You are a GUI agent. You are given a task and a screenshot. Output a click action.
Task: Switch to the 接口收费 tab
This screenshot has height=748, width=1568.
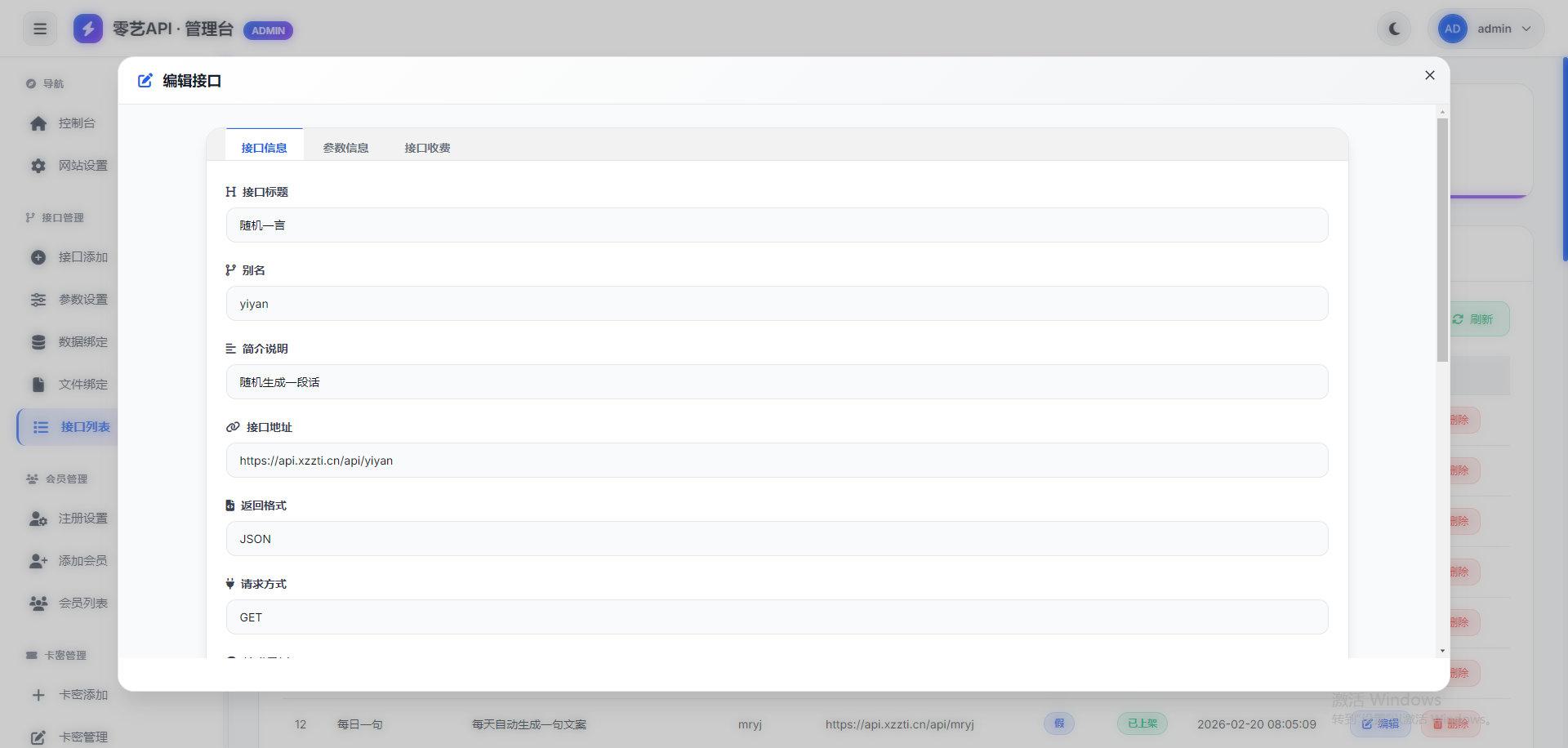click(427, 148)
